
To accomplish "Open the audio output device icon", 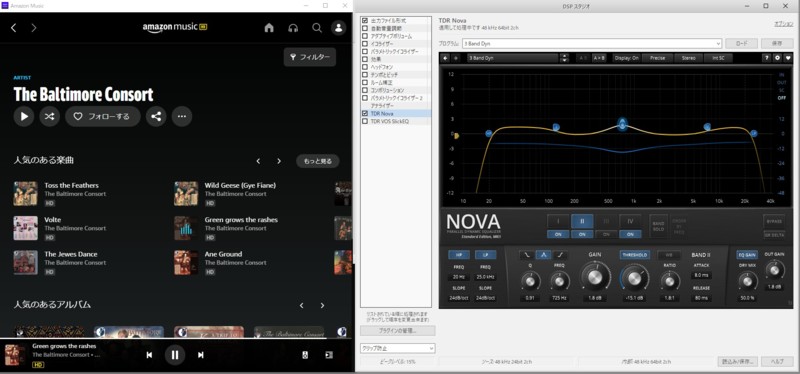I will click(x=305, y=355).
